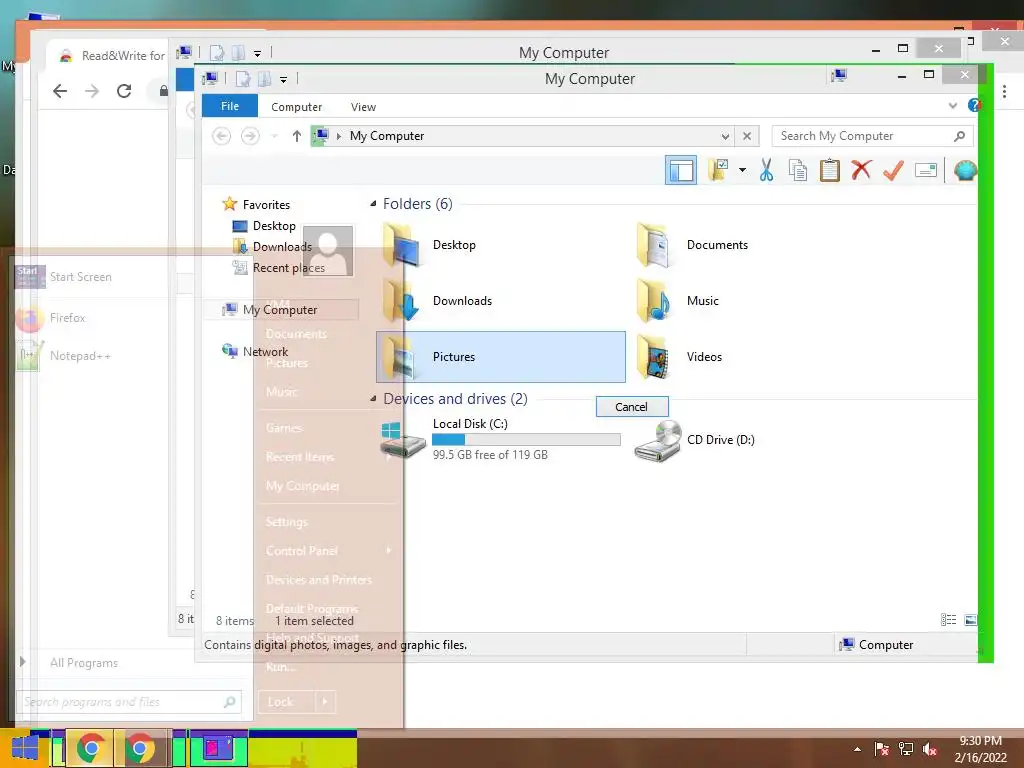
Task: Show hidden tray icons arrow
Action: 857,749
